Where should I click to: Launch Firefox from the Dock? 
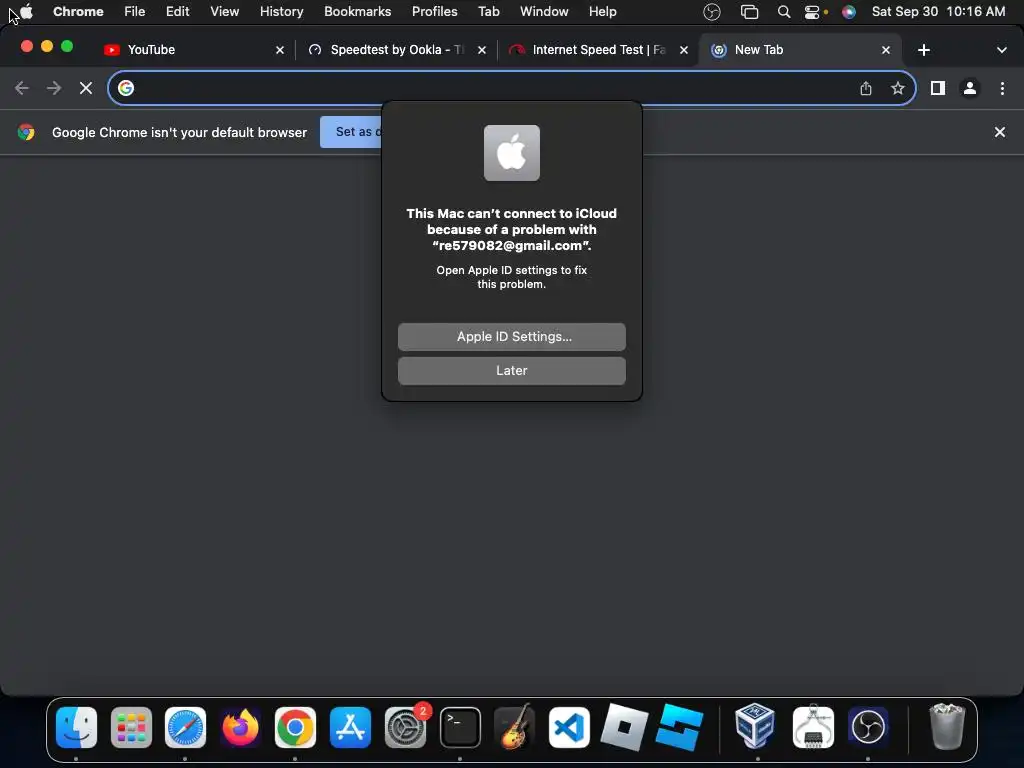click(240, 727)
